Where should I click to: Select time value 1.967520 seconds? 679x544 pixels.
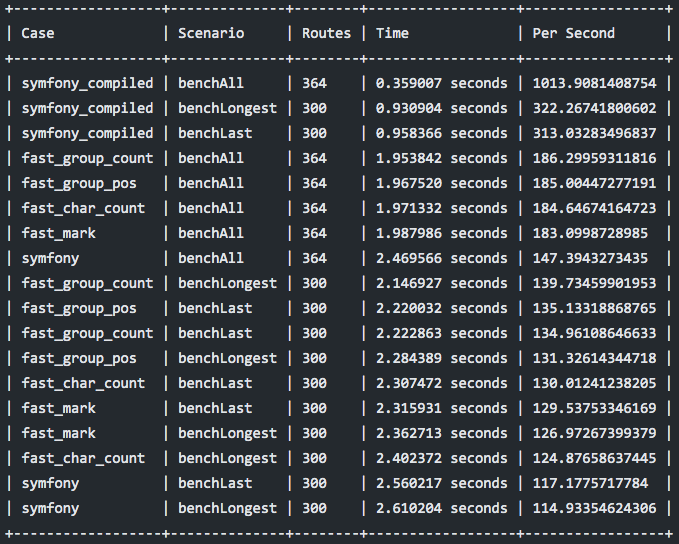point(442,183)
